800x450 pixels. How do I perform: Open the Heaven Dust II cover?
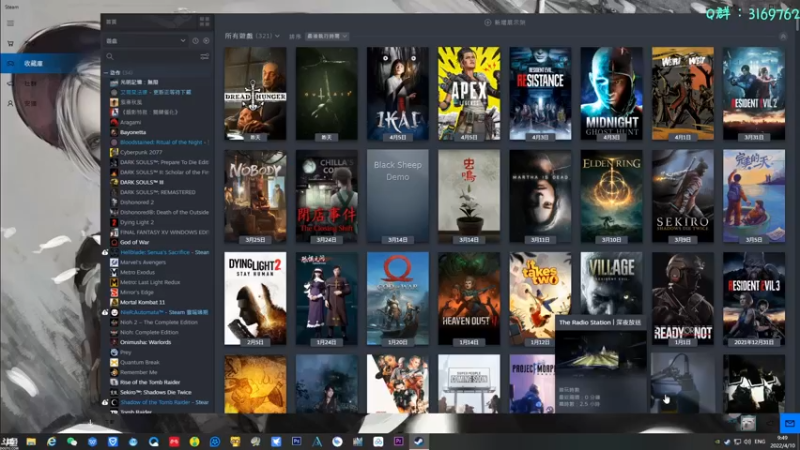pyautogui.click(x=469, y=298)
